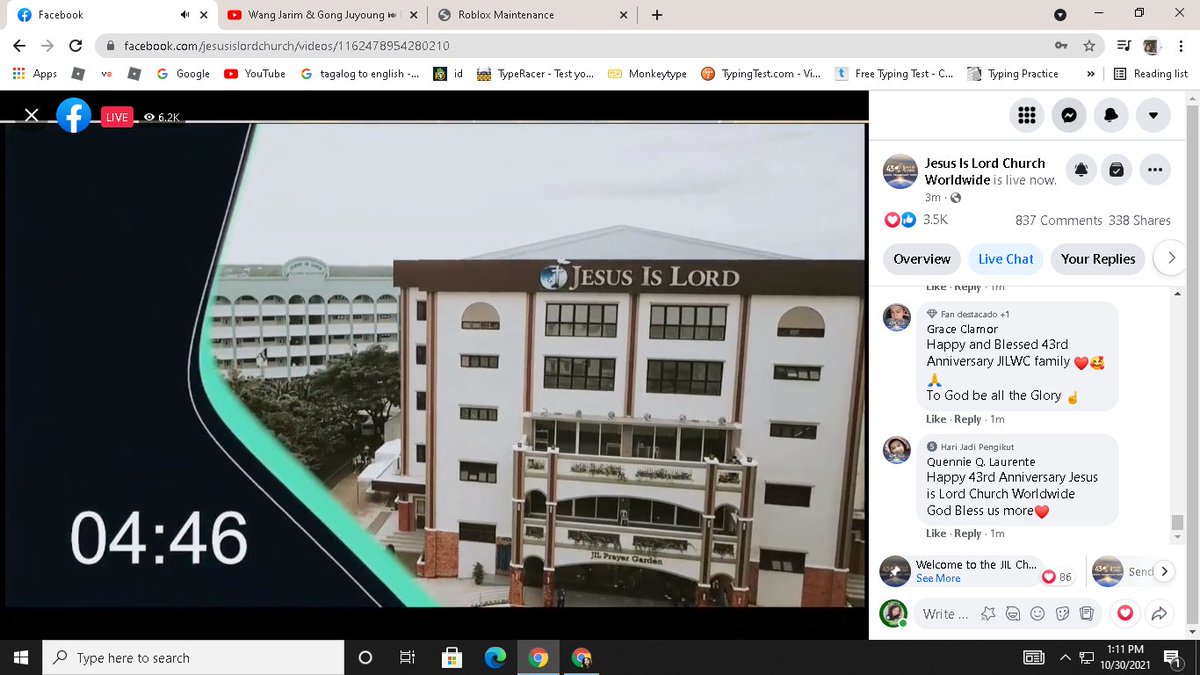Click the Facebook logo over the video
This screenshot has height=675, width=1200.
(x=74, y=116)
